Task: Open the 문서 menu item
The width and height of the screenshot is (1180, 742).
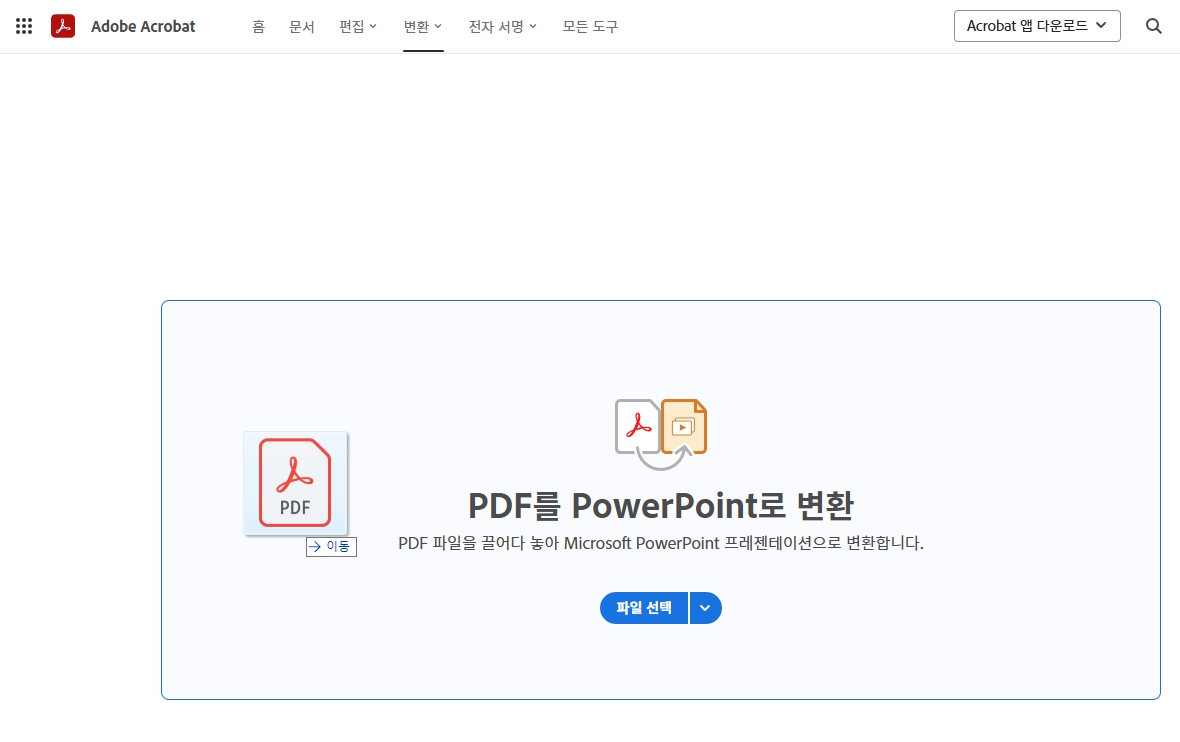Action: (302, 26)
